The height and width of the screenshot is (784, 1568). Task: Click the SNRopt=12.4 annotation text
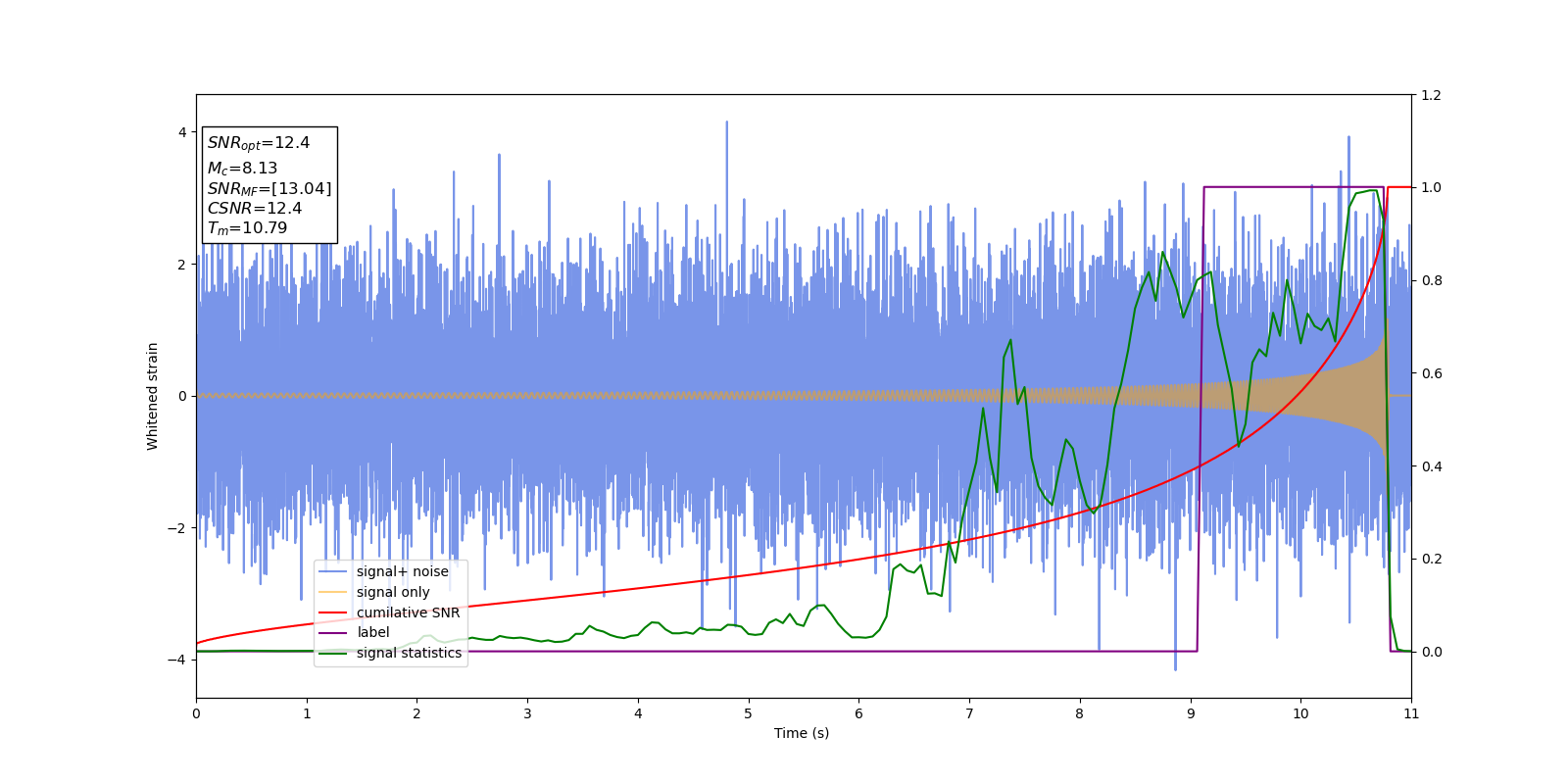click(259, 143)
